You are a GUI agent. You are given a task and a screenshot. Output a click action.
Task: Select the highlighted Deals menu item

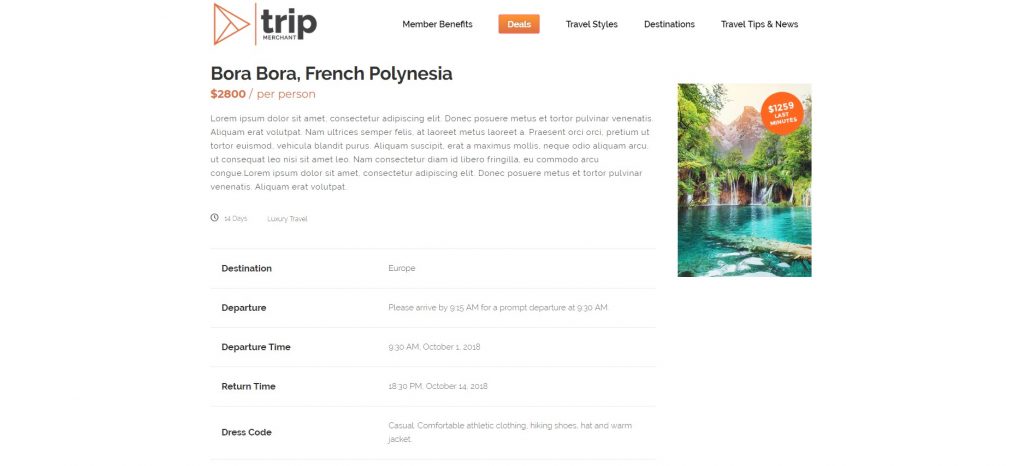coord(519,24)
